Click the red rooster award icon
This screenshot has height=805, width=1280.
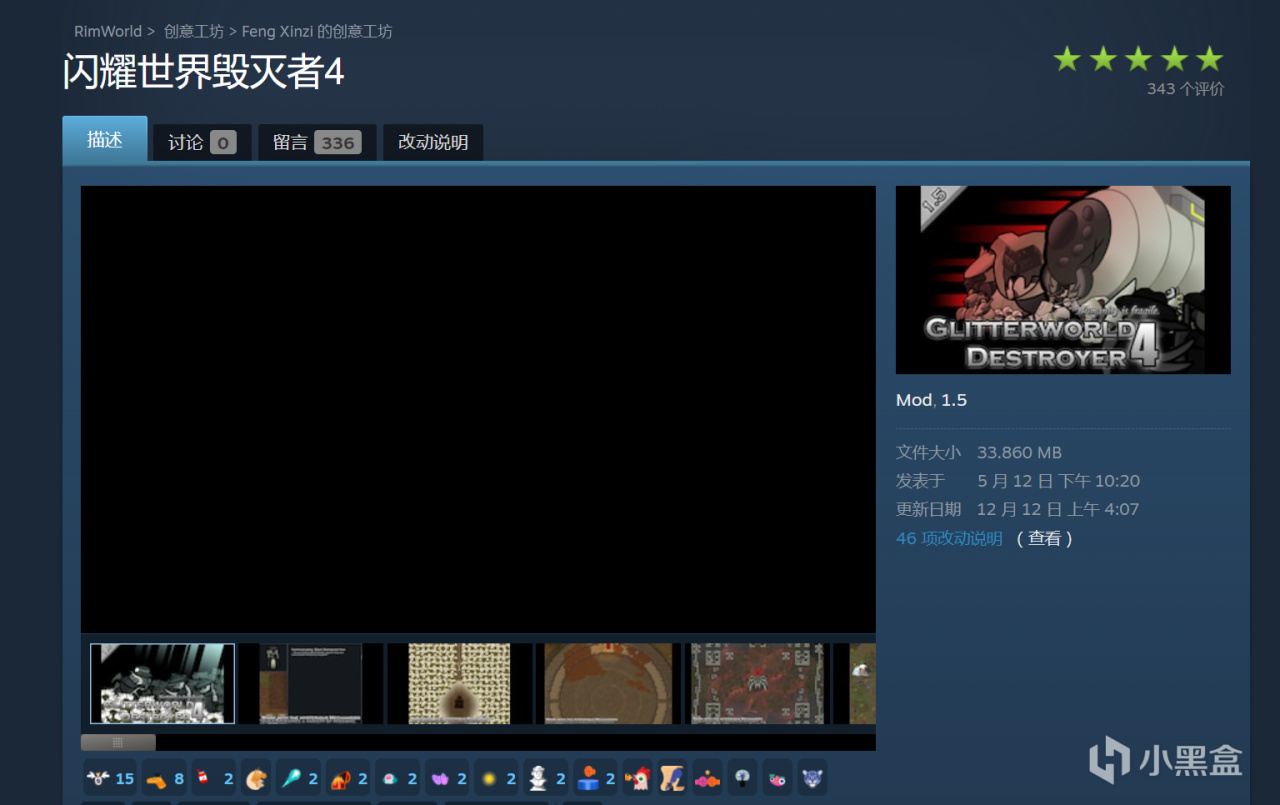637,778
